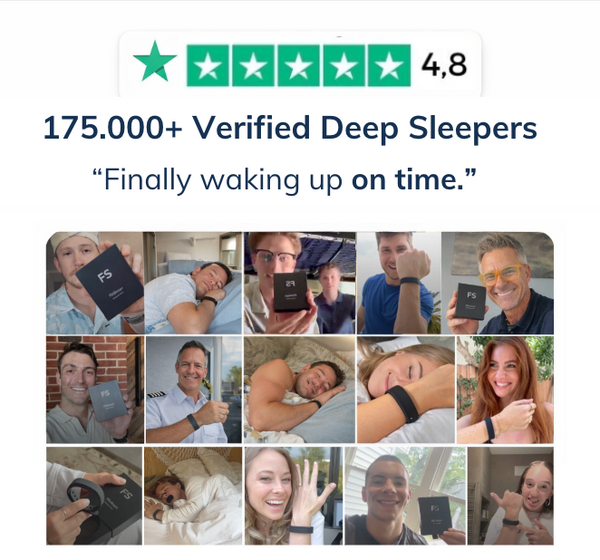This screenshot has width=600, height=560.
Task: Click the first green rating star box
Action: click(208, 65)
